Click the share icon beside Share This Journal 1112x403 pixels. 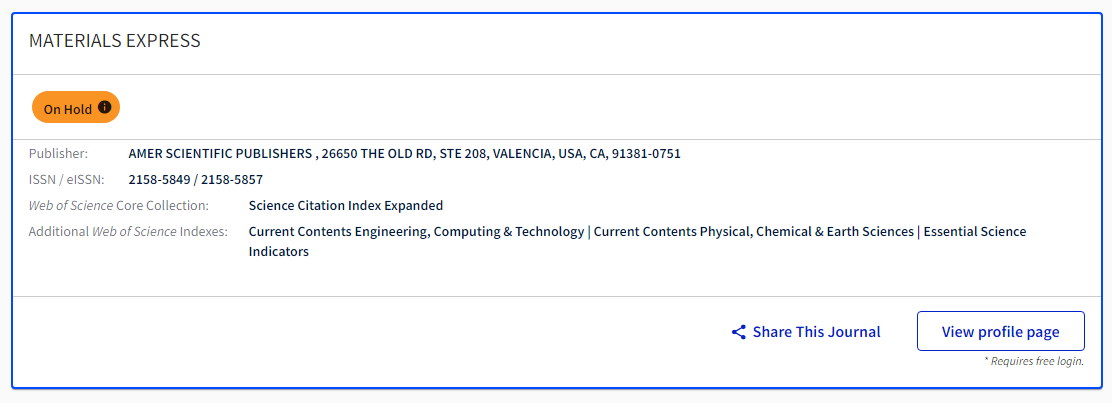[738, 332]
